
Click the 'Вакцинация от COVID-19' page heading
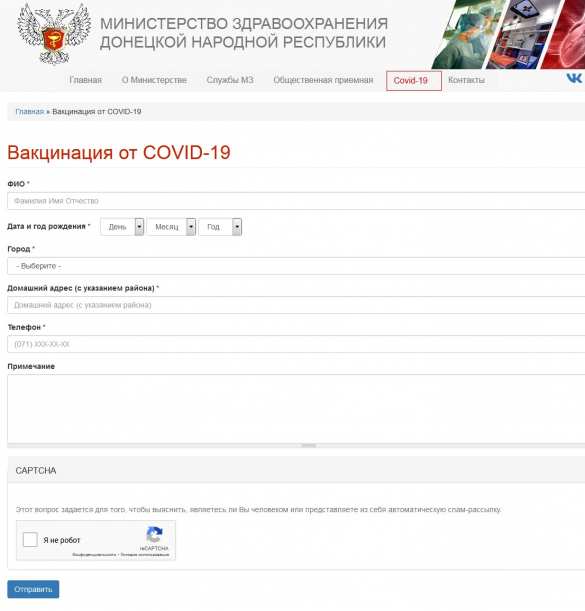pyautogui.click(x=119, y=152)
